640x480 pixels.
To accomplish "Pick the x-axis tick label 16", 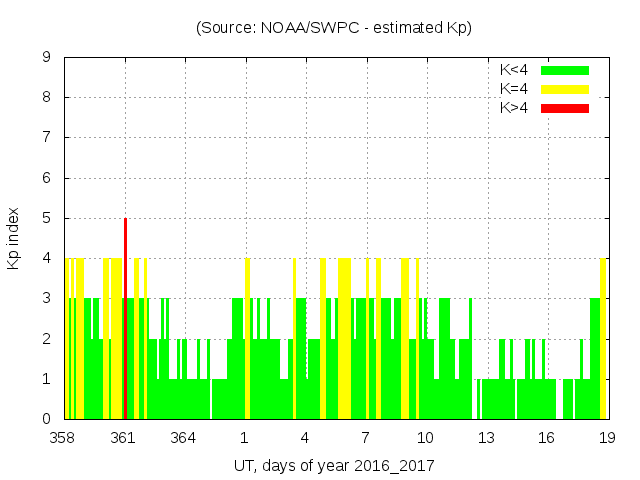I will pos(546,438).
